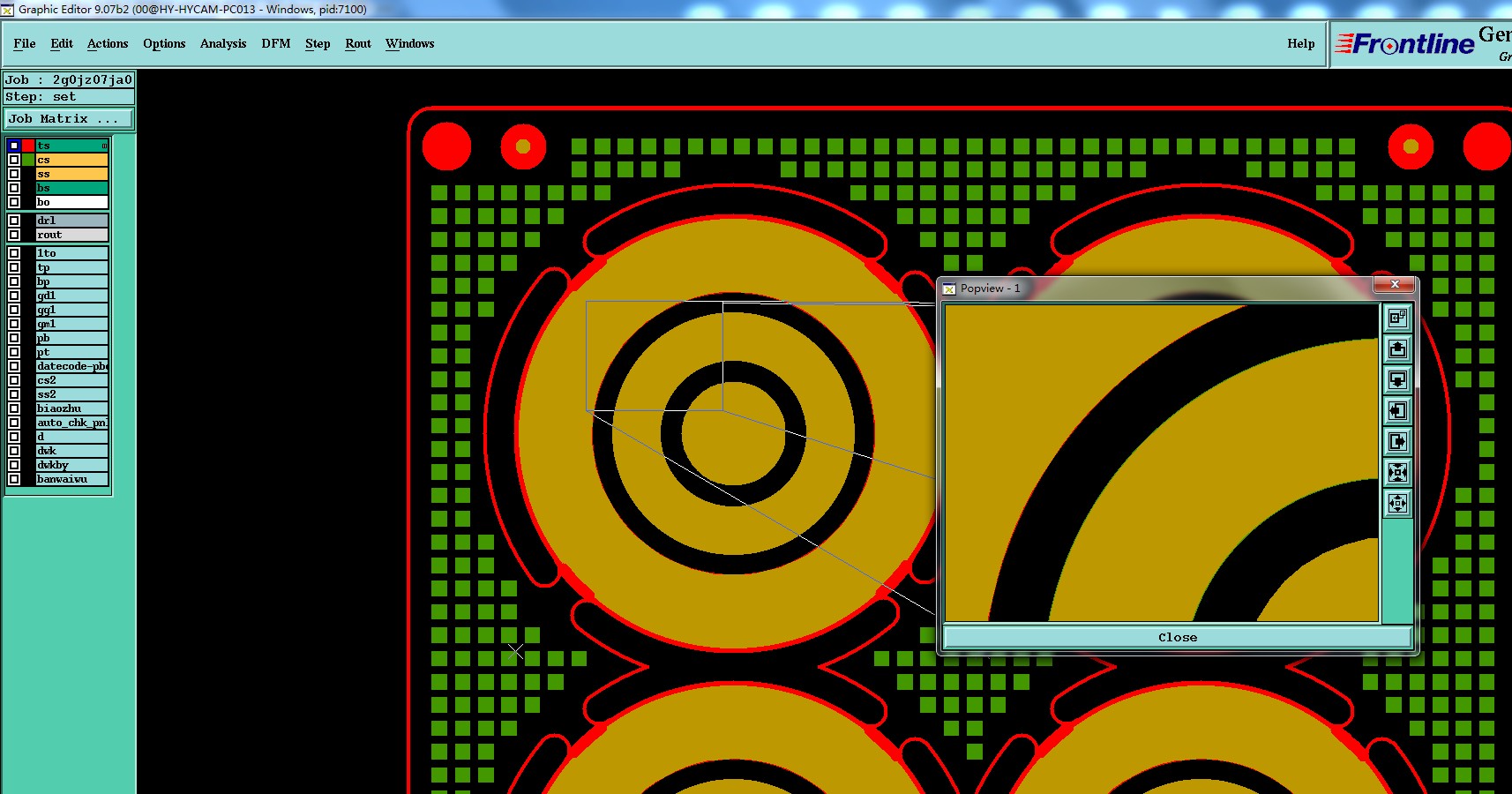Pan popview down arrow icon
The image size is (1512, 794).
(1397, 379)
